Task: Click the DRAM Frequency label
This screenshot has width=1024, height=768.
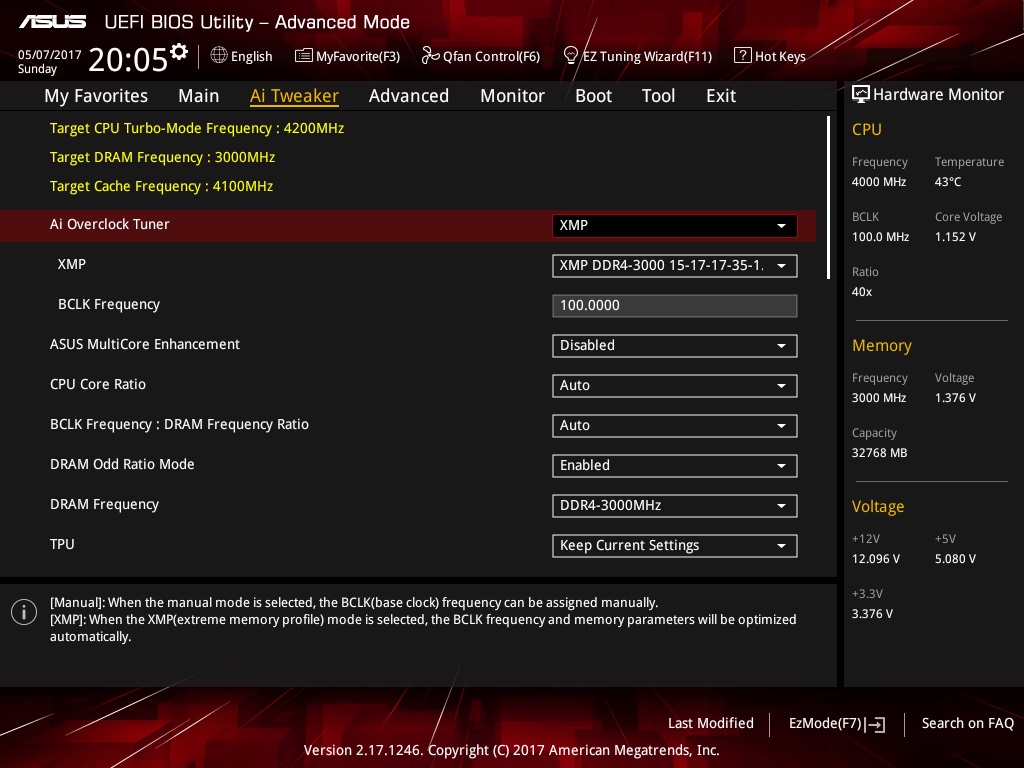Action: click(x=104, y=505)
